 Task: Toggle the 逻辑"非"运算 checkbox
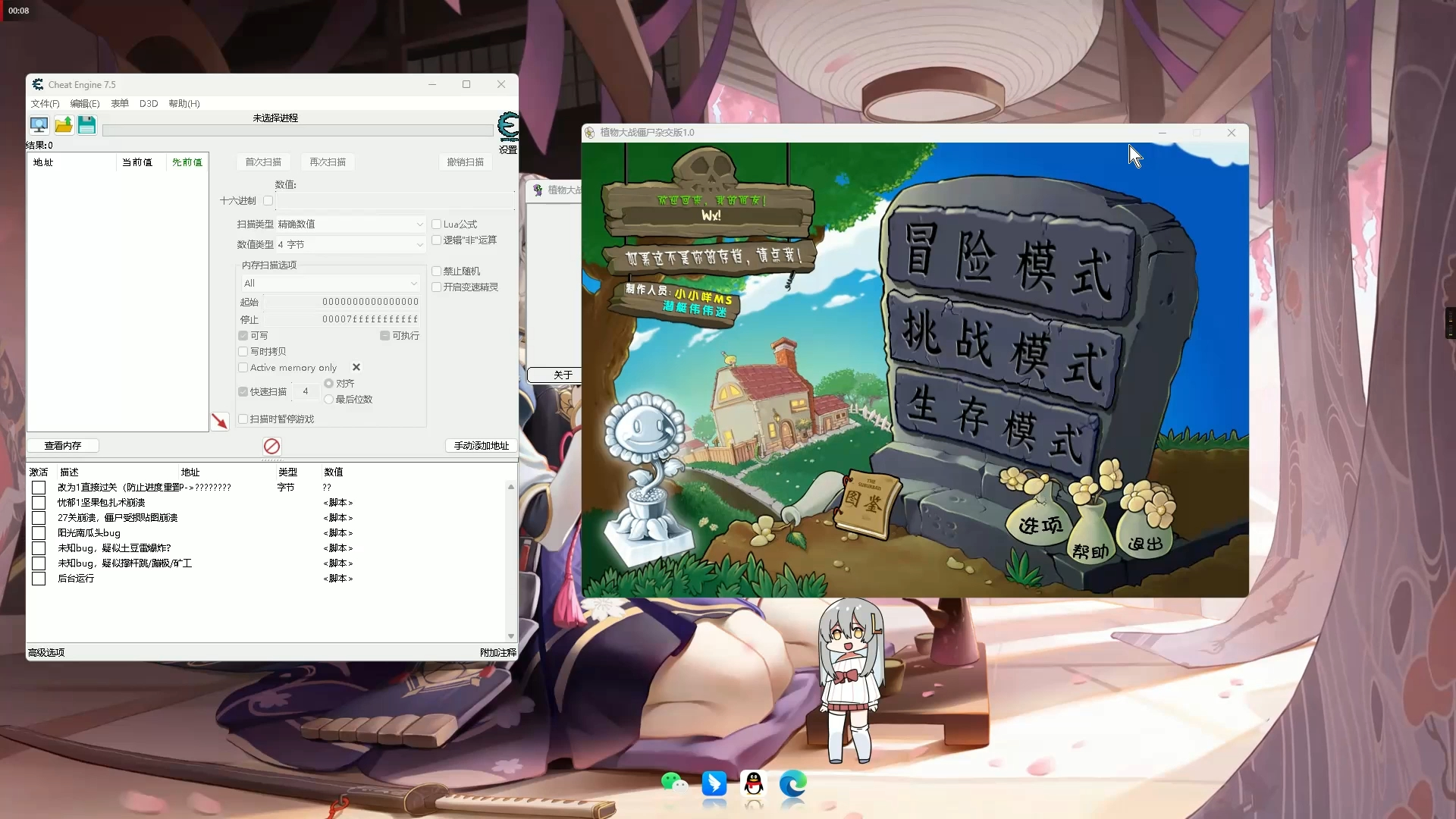pyautogui.click(x=436, y=240)
